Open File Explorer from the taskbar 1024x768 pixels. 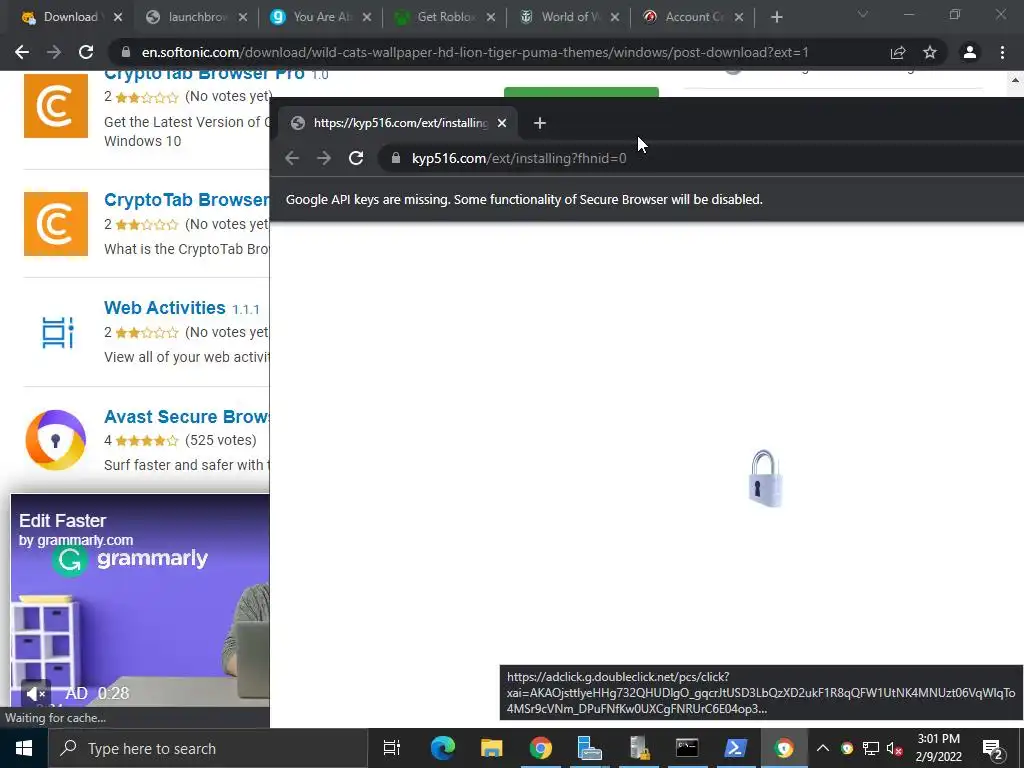pyautogui.click(x=491, y=748)
